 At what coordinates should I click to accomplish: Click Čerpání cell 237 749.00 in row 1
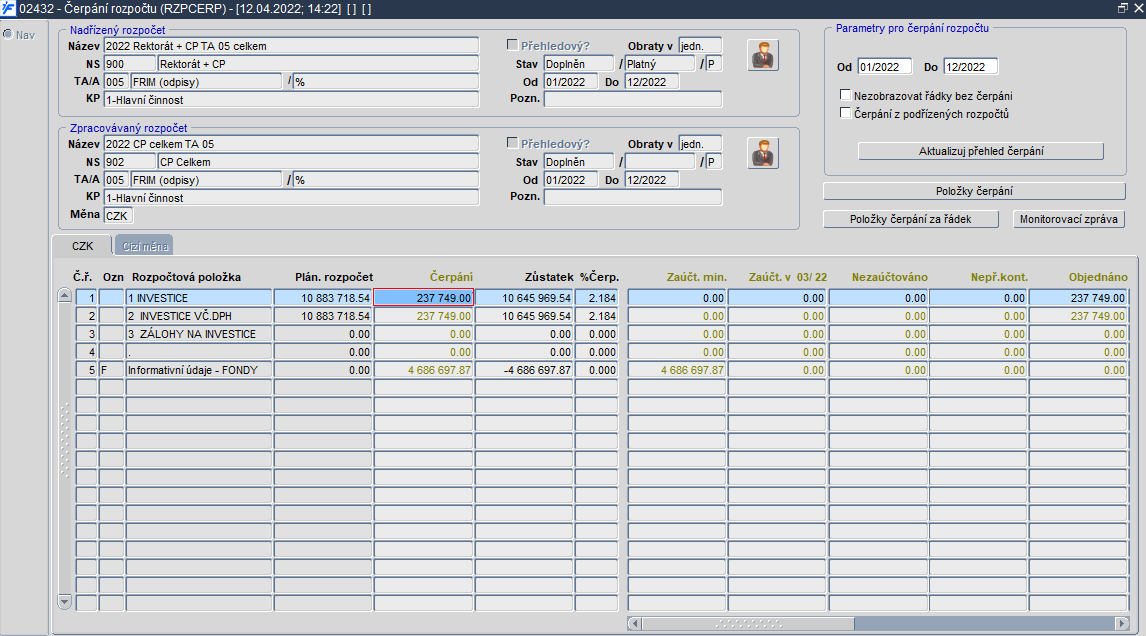click(423, 298)
